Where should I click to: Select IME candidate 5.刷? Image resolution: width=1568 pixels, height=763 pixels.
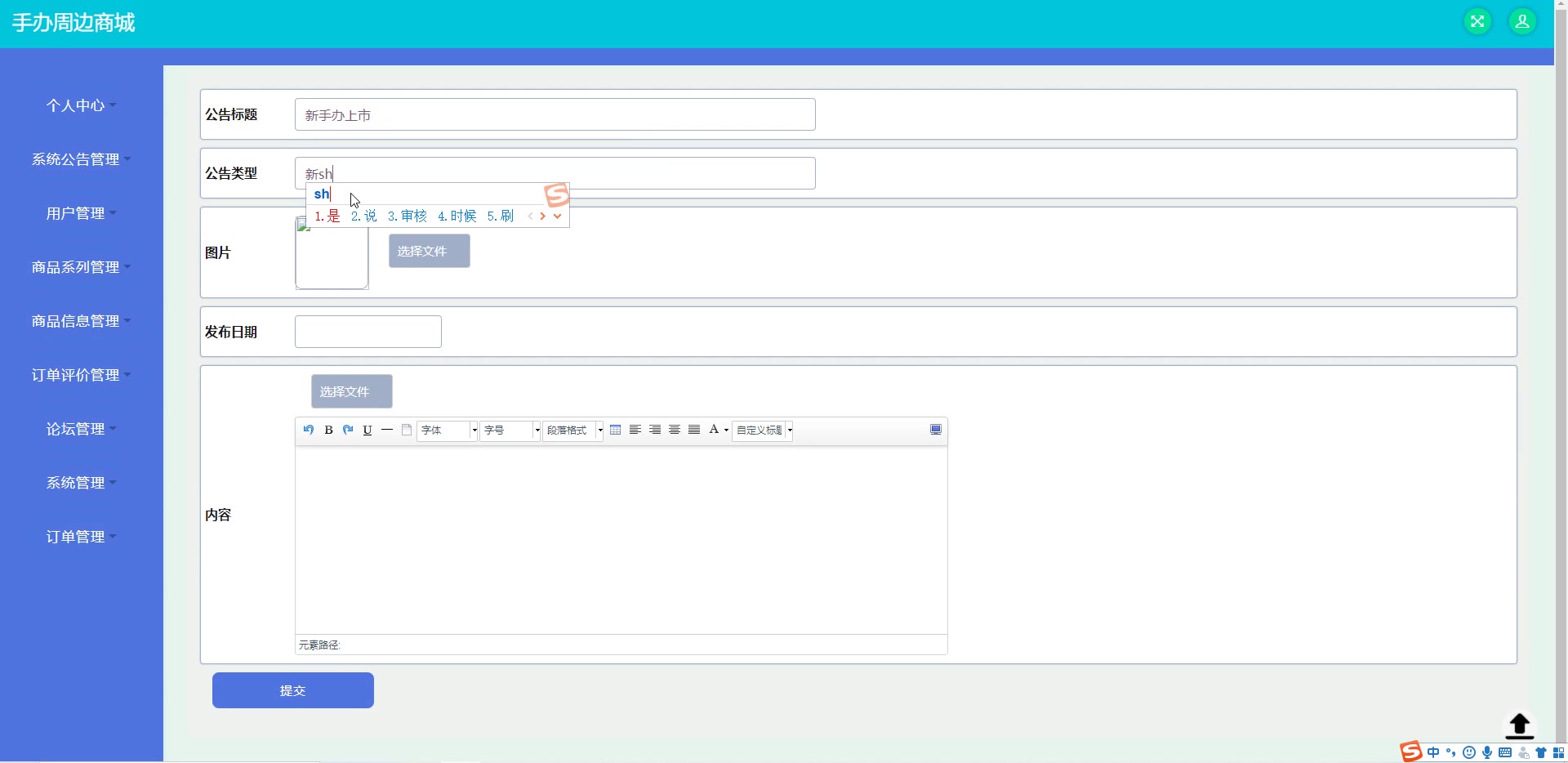[x=501, y=216]
